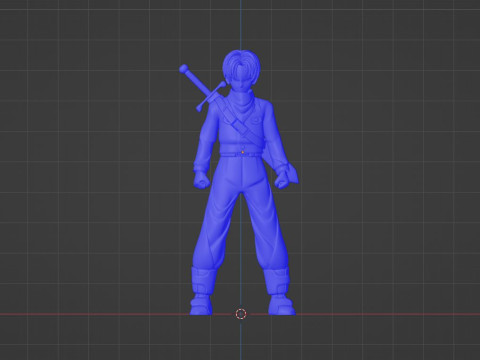Click the 3D cursor at the world origin
480x360 pixels.
[x=241, y=314]
